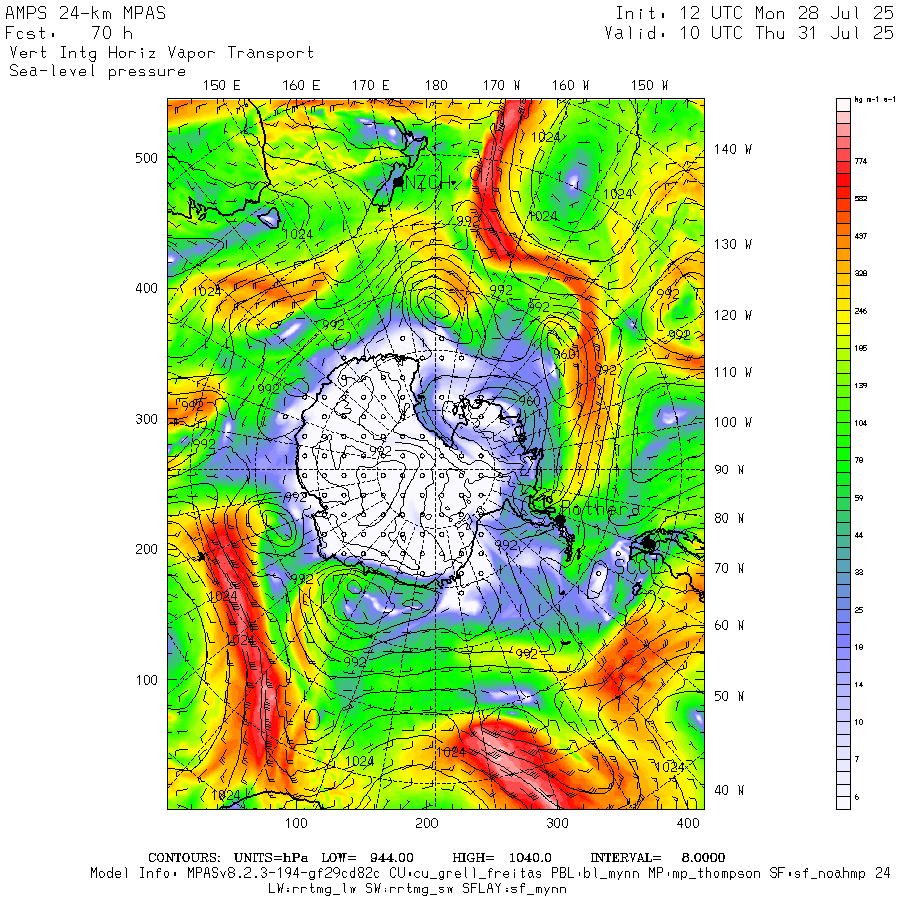Click the '104' color bar value
The width and height of the screenshot is (900, 900).
[860, 423]
